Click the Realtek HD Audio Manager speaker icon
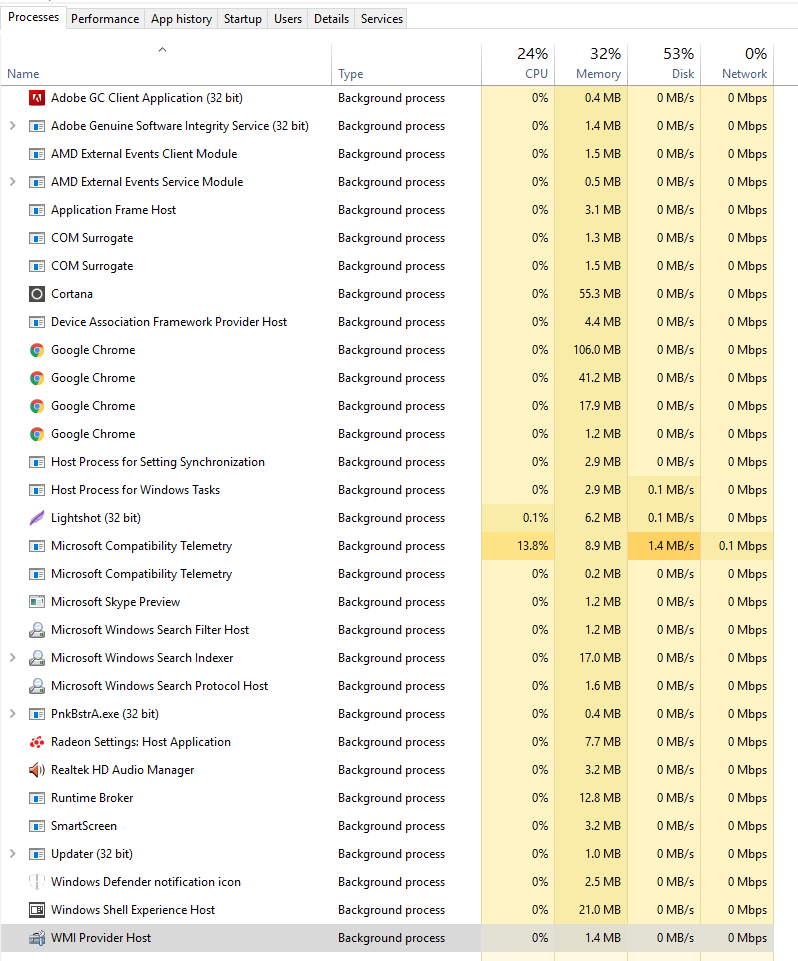Screen dimensions: 798x961 click(x=37, y=770)
